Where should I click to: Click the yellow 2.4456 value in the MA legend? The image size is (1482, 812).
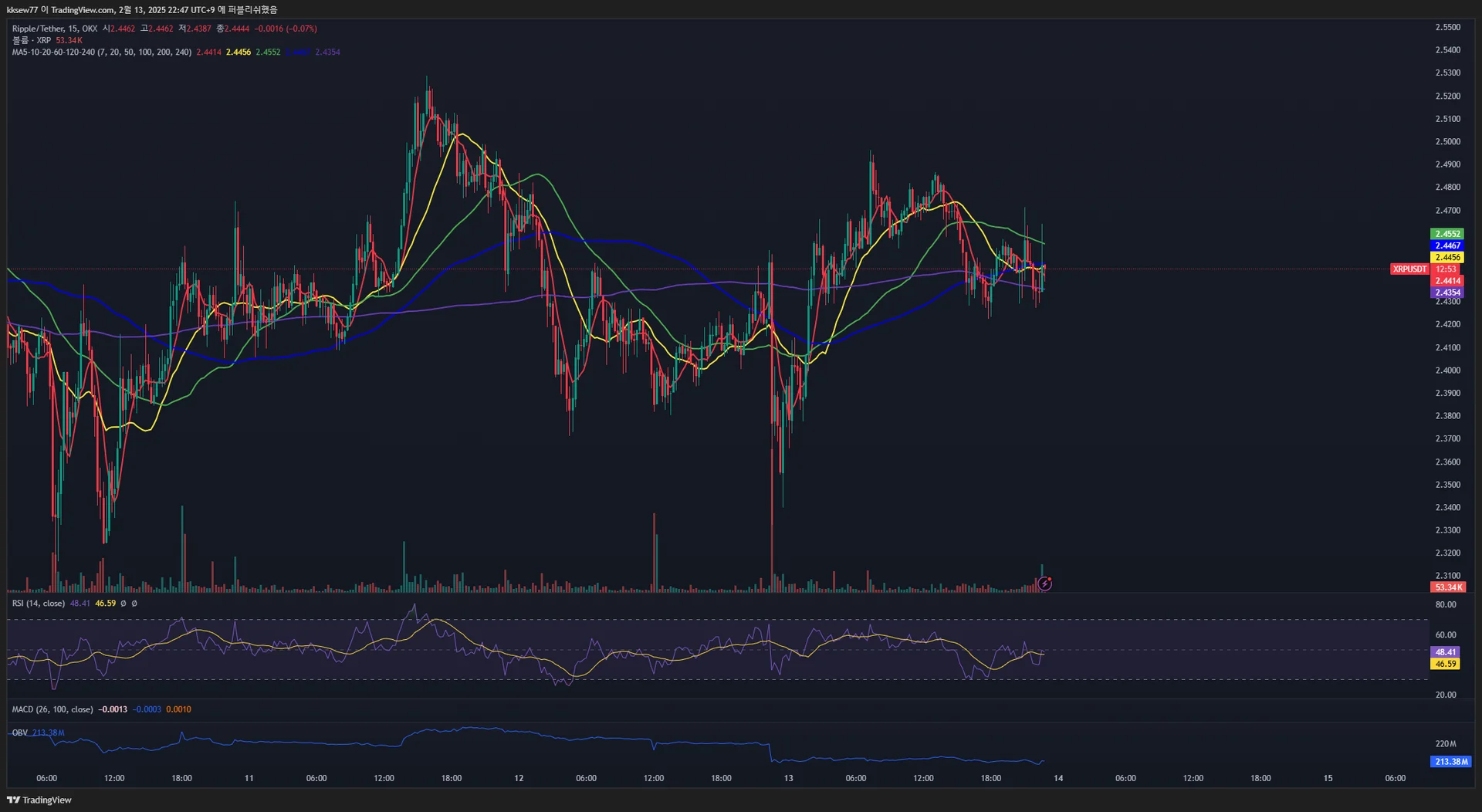pyautogui.click(x=239, y=52)
